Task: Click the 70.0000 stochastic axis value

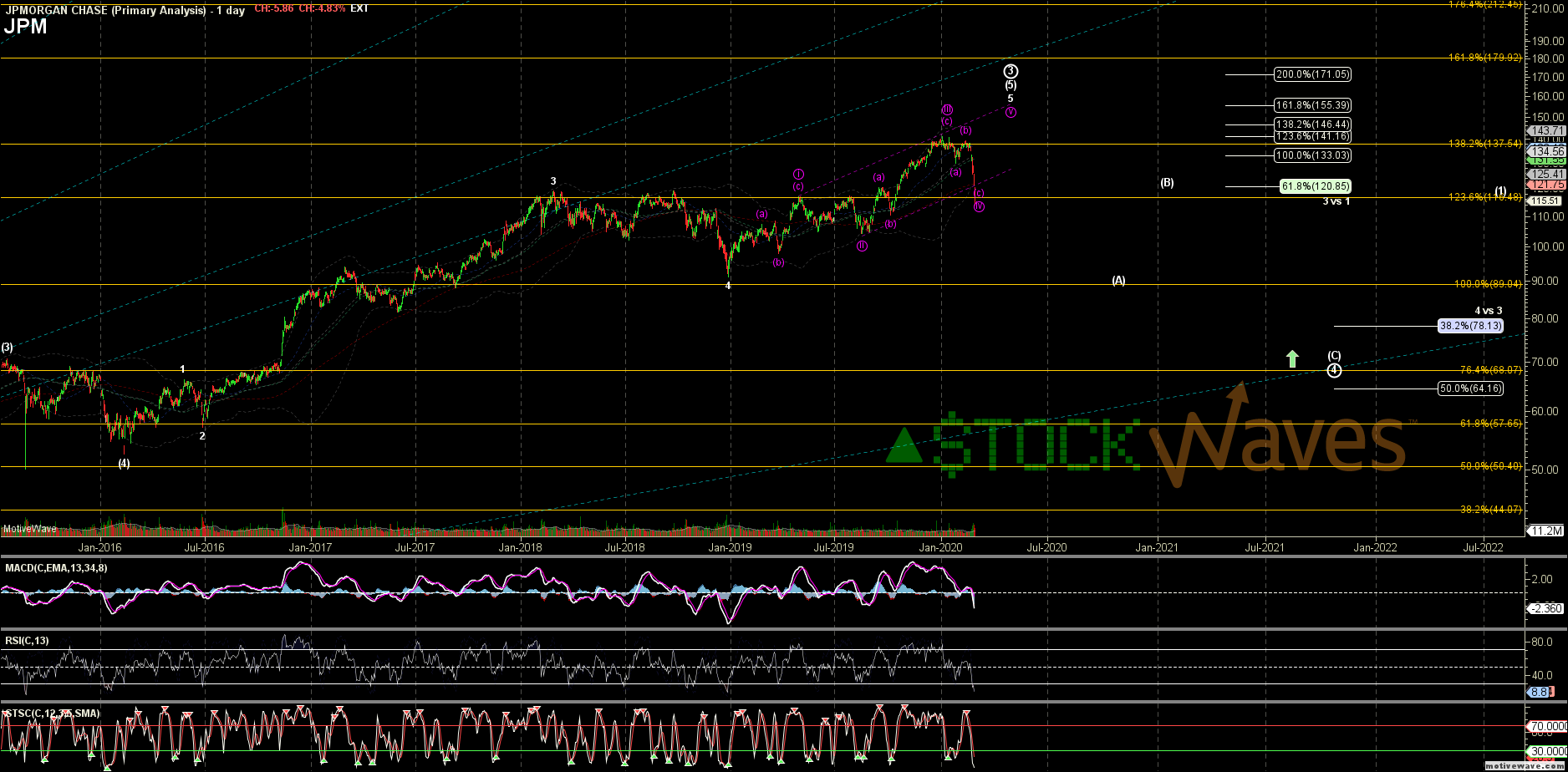Action: pyautogui.click(x=1547, y=726)
